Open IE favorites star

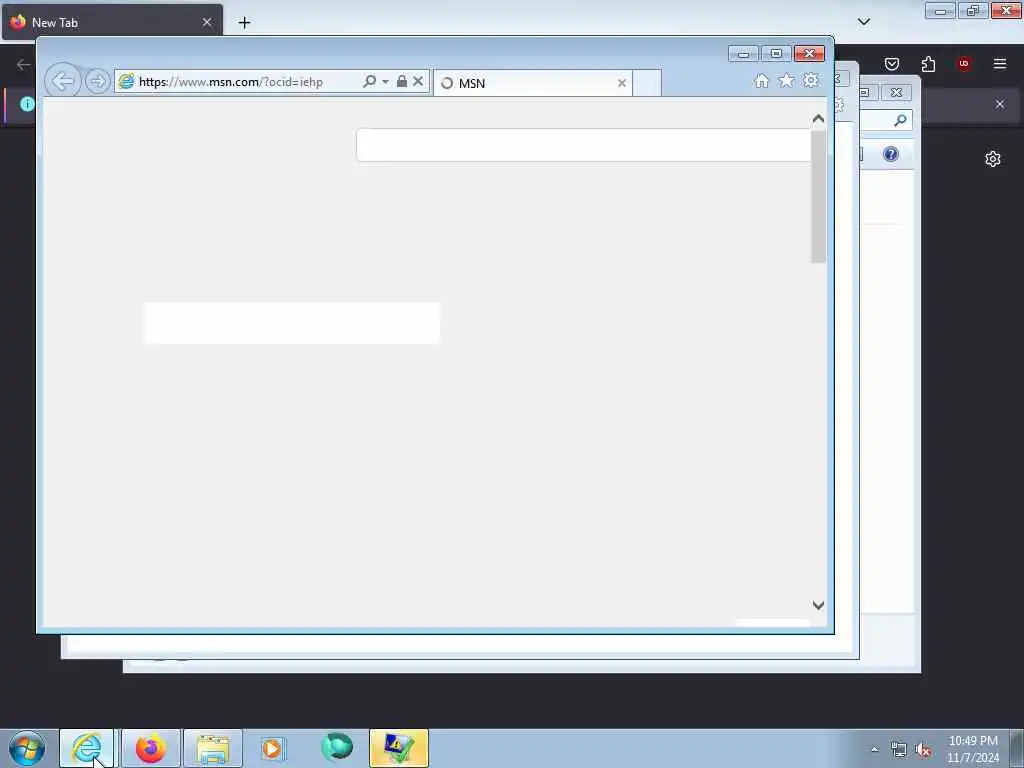point(786,80)
